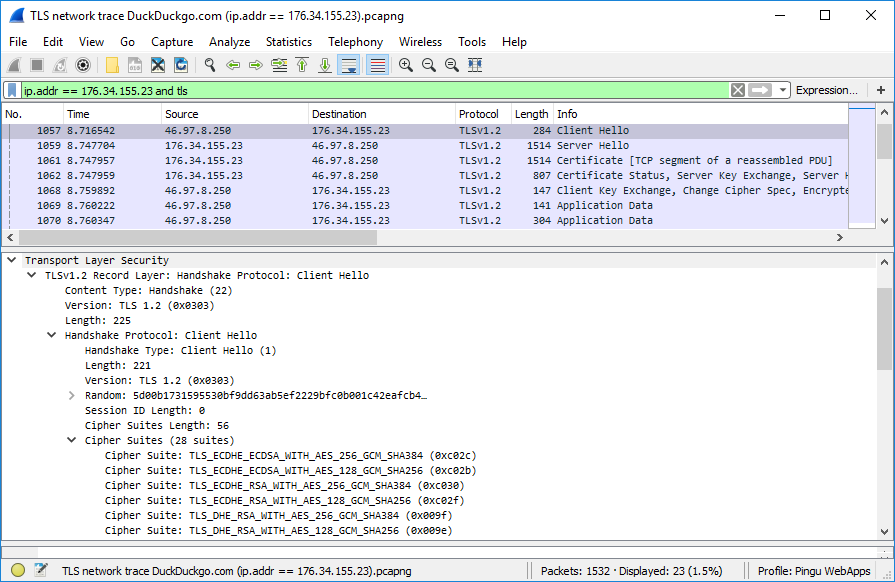The width and height of the screenshot is (895, 582).
Task: Jump to first packet icon
Action: 302,65
